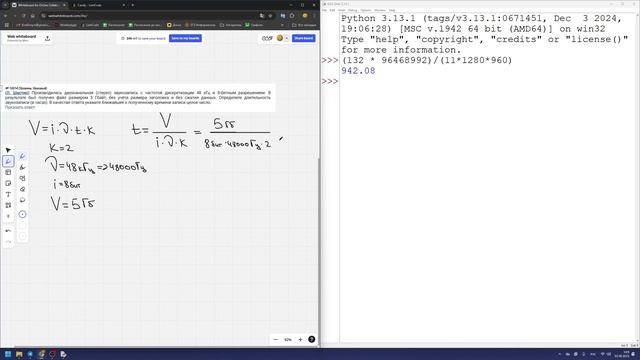Open the browser profile avatar
Viewport: 640px width, 360px height.
304,16
